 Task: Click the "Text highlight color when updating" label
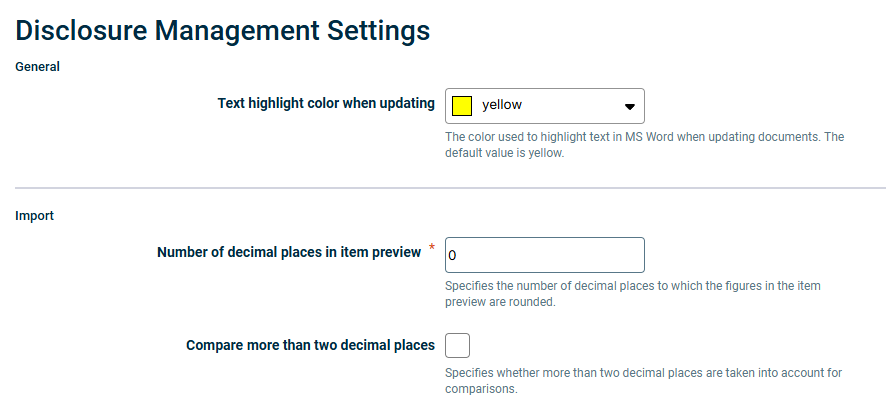(326, 104)
